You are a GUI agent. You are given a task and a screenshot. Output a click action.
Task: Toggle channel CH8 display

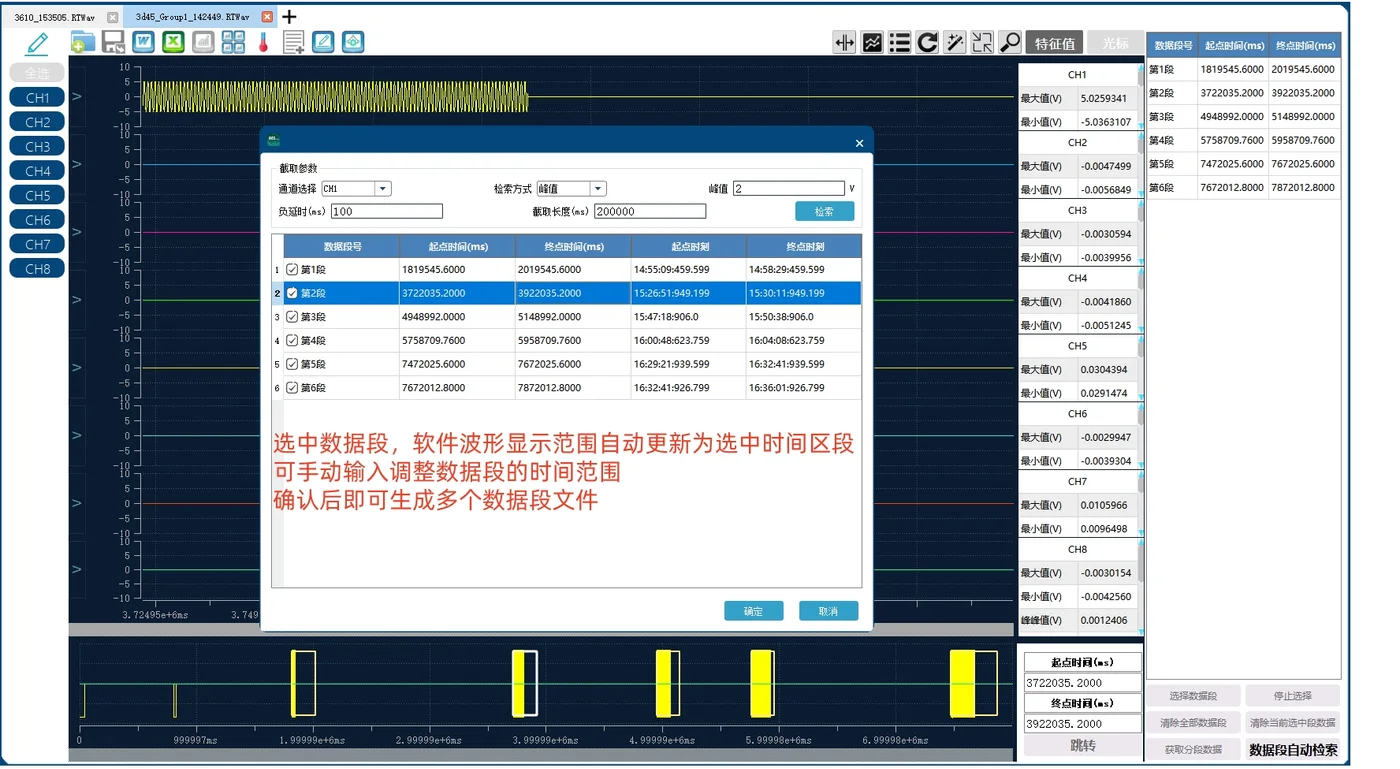point(37,268)
